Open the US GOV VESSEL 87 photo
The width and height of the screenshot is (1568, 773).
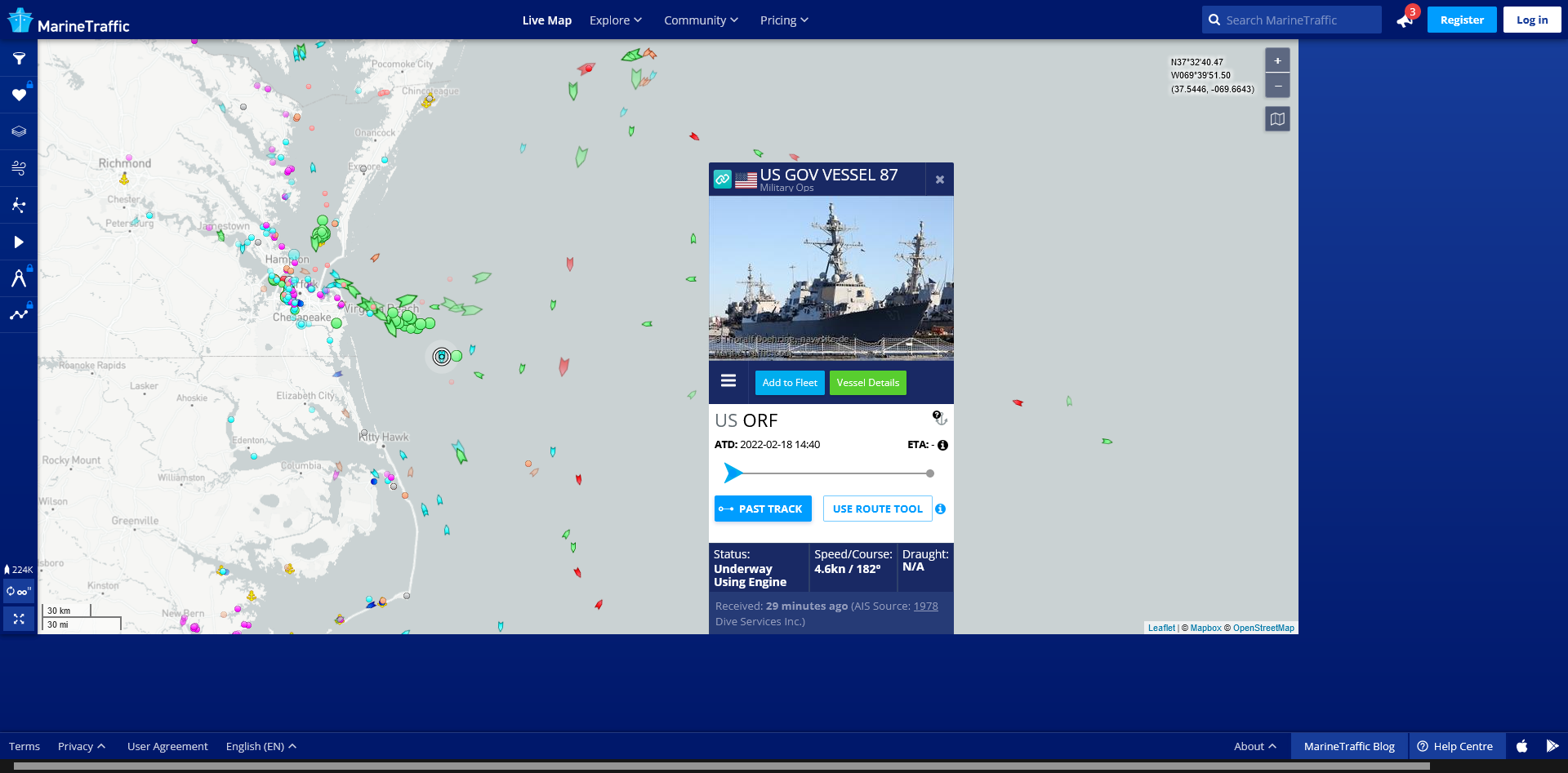tap(831, 278)
